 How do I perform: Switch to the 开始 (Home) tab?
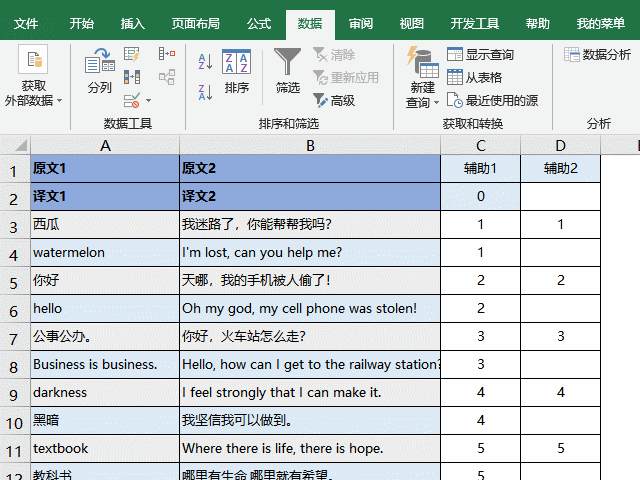(82, 24)
